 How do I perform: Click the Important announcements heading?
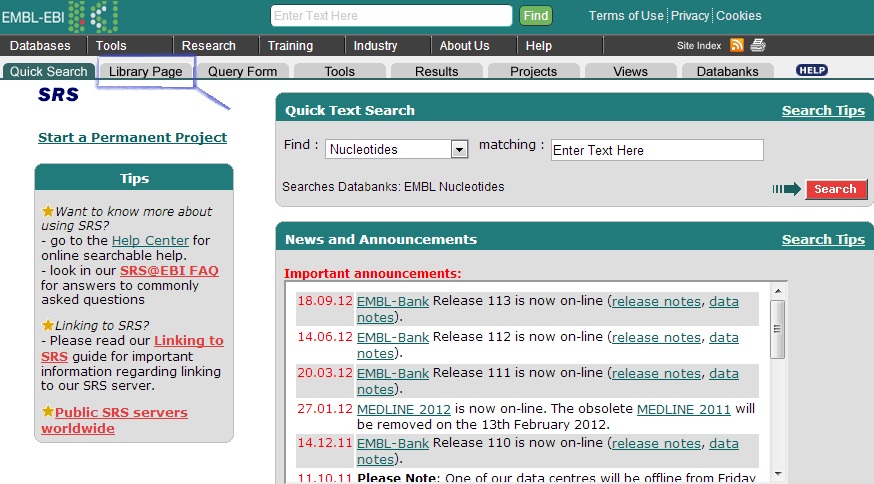pyautogui.click(x=372, y=273)
